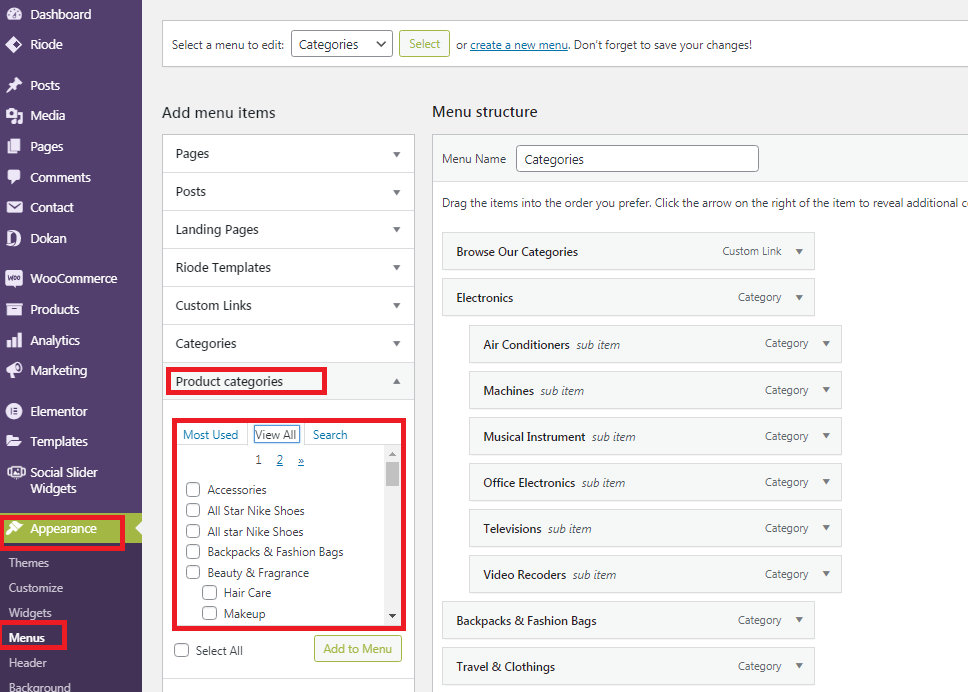Click the Dokan D icon
968x692 pixels.
coord(14,238)
